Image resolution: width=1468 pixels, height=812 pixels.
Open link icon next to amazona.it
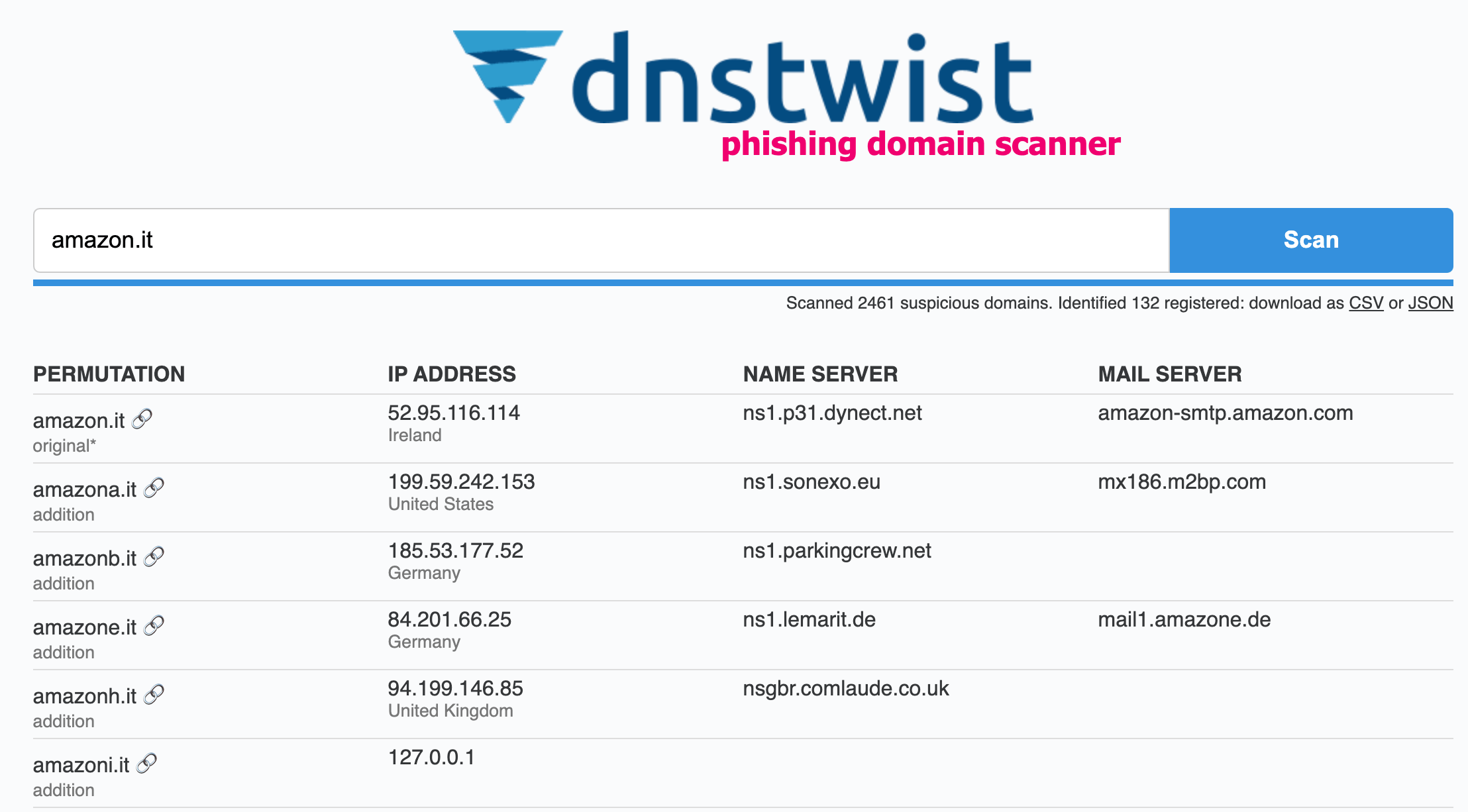[x=154, y=488]
